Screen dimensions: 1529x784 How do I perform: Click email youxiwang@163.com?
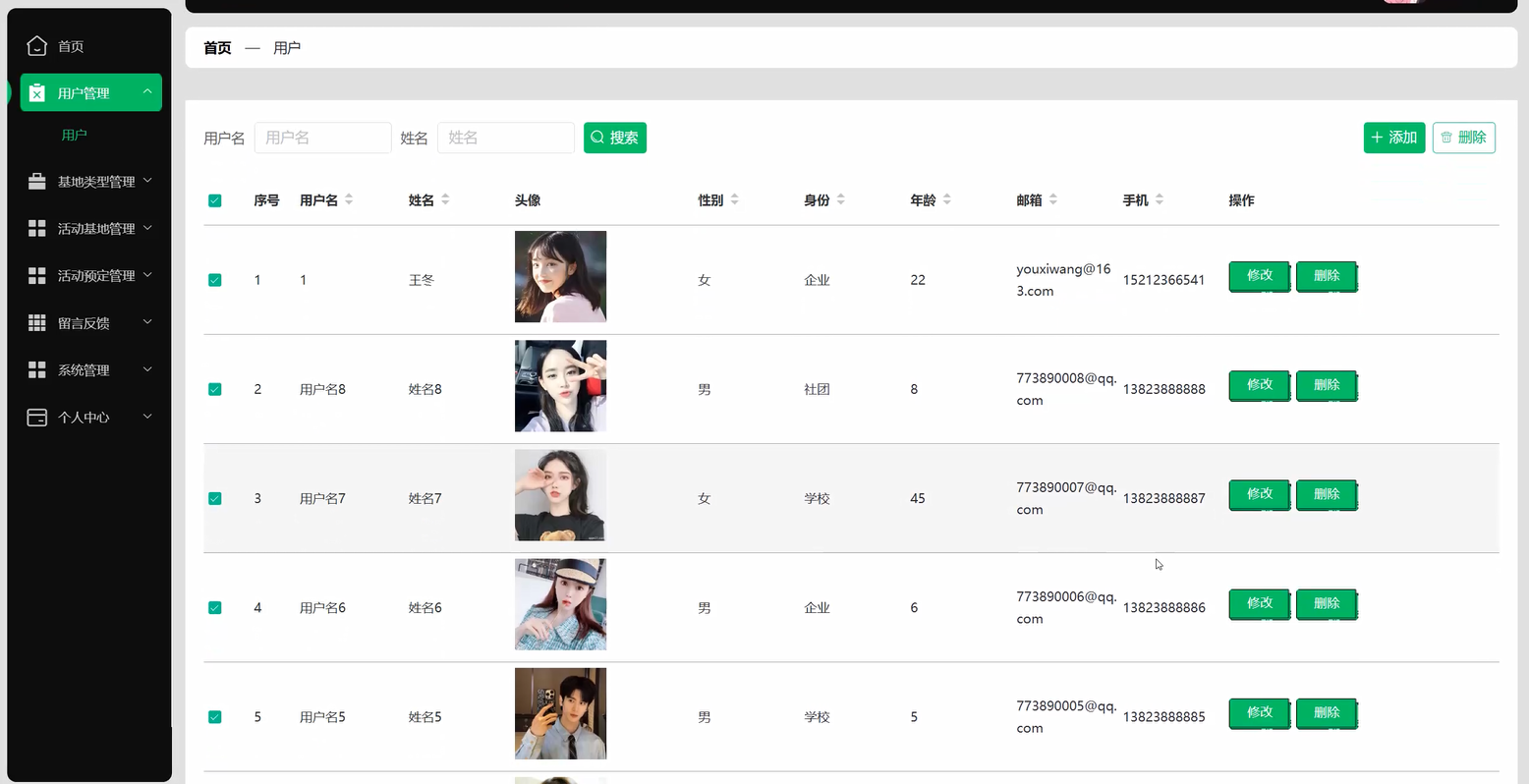(1063, 280)
